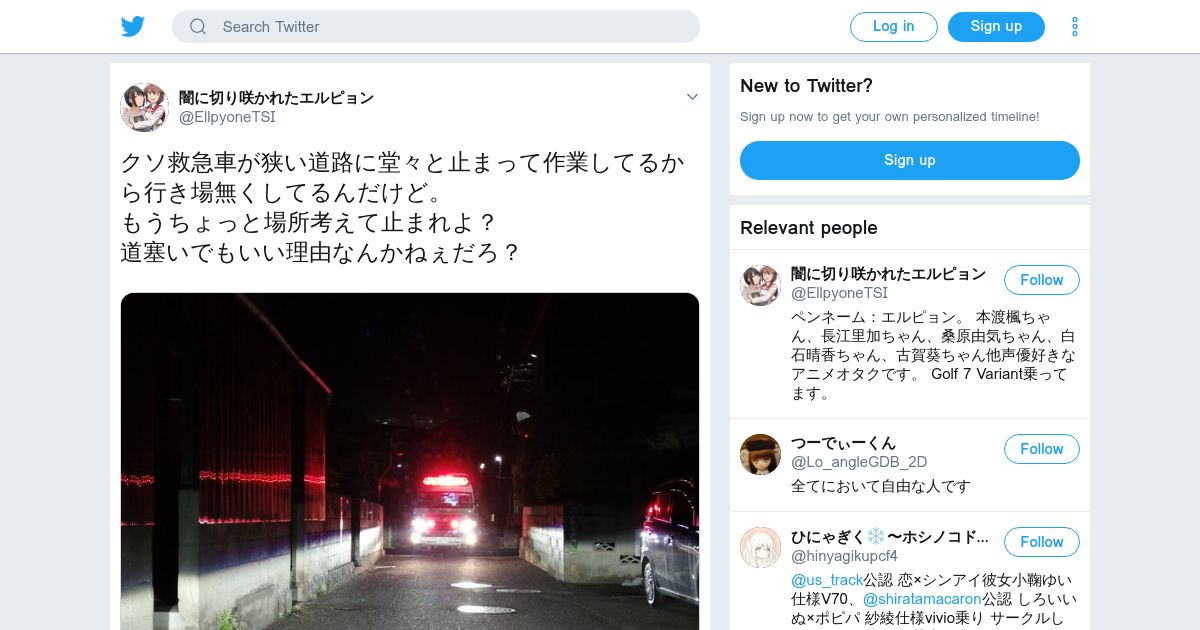Viewport: 1200px width, 630px height.
Task: Focus the Search Twitter field
Action: point(436,27)
